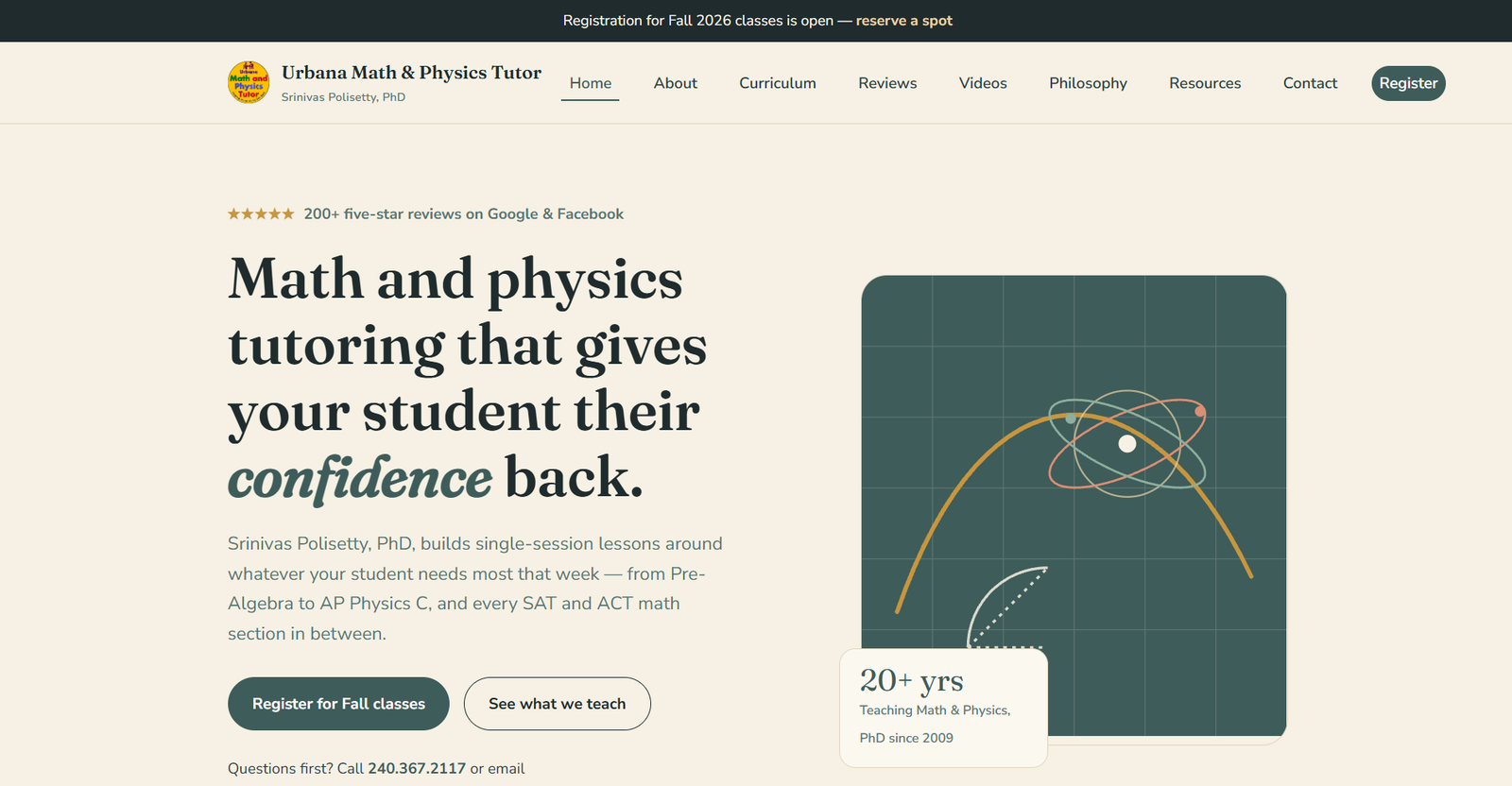Viewport: 1512px width, 786px height.
Task: Click the Urbana Math and Physics Tutor logo
Action: click(249, 82)
